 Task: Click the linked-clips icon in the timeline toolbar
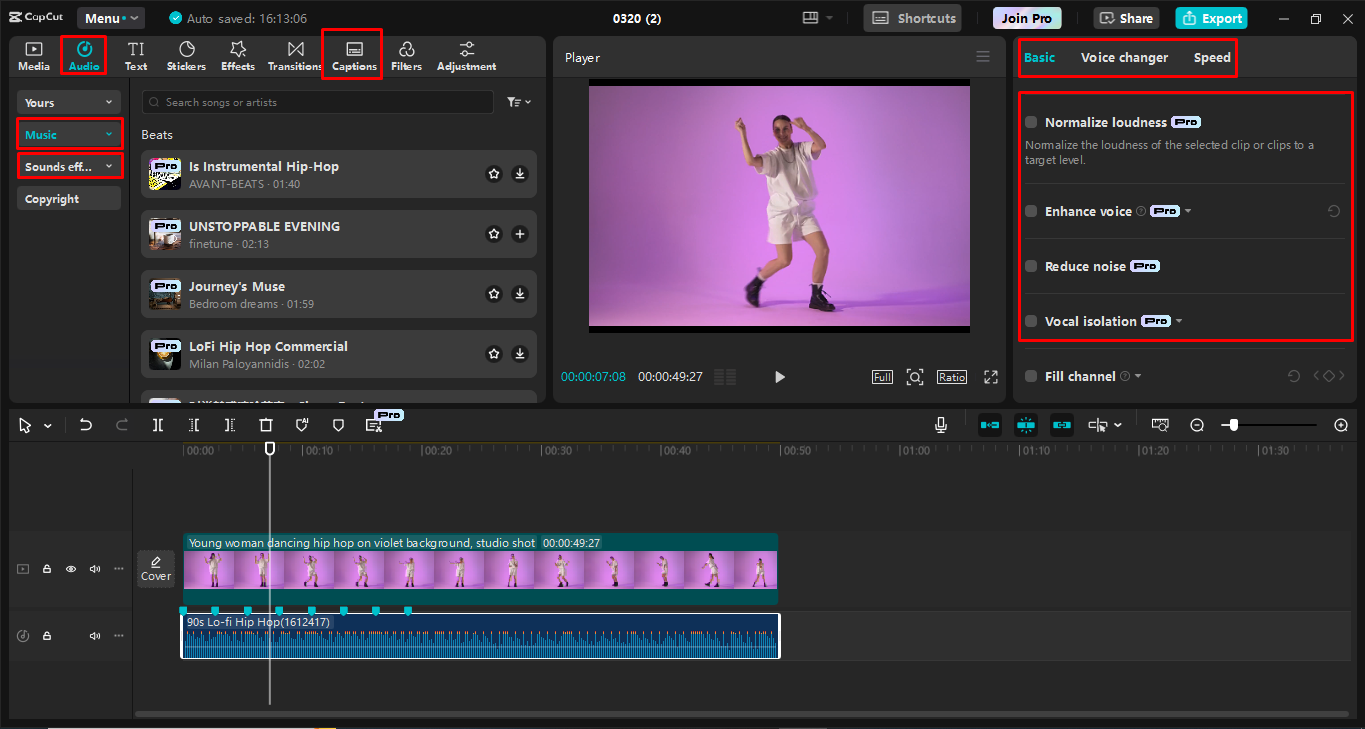[x=1061, y=425]
